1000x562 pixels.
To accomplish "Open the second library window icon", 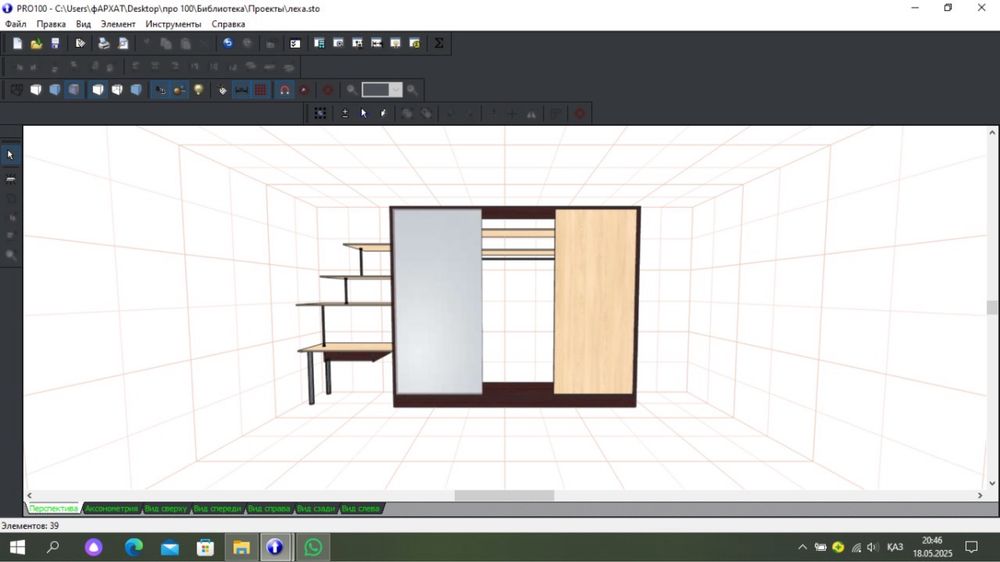I will click(338, 43).
